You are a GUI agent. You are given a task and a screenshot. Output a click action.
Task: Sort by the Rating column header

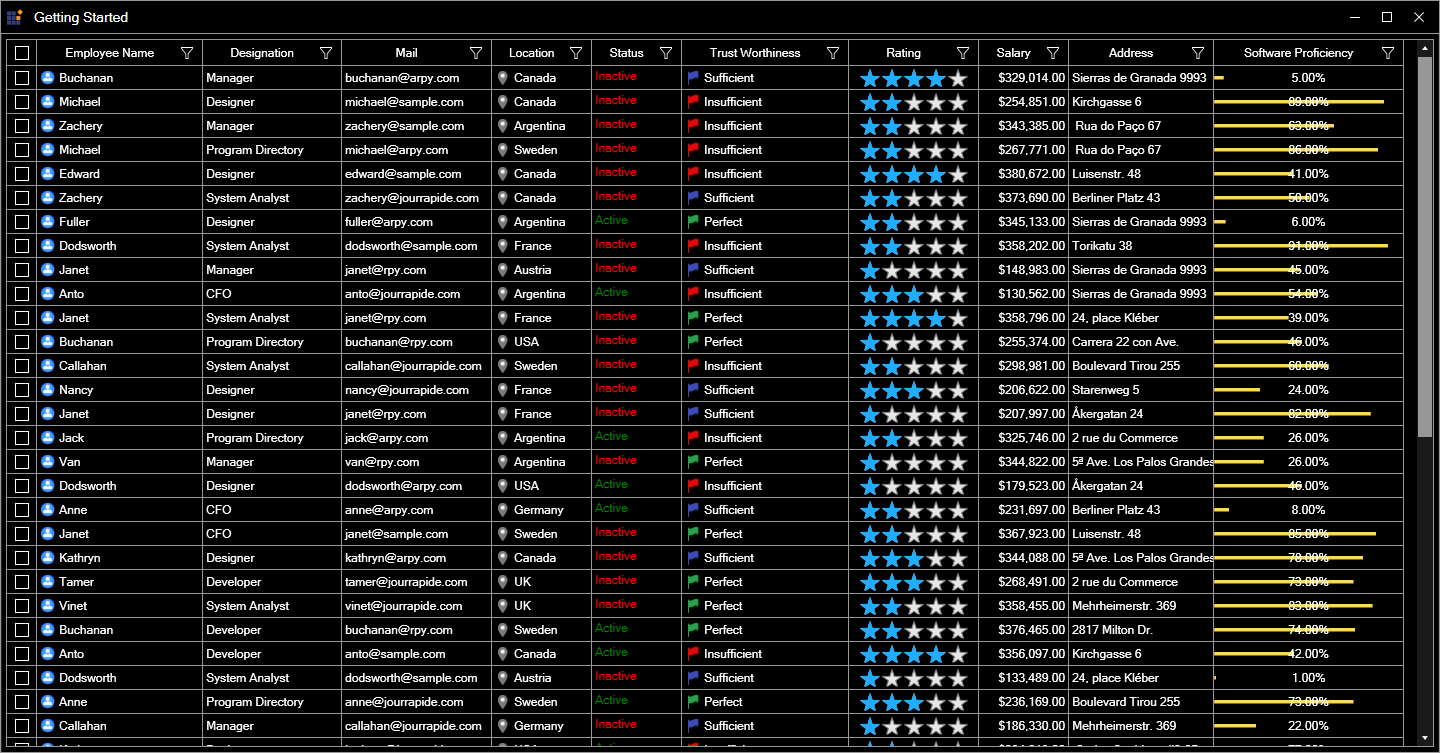click(903, 53)
